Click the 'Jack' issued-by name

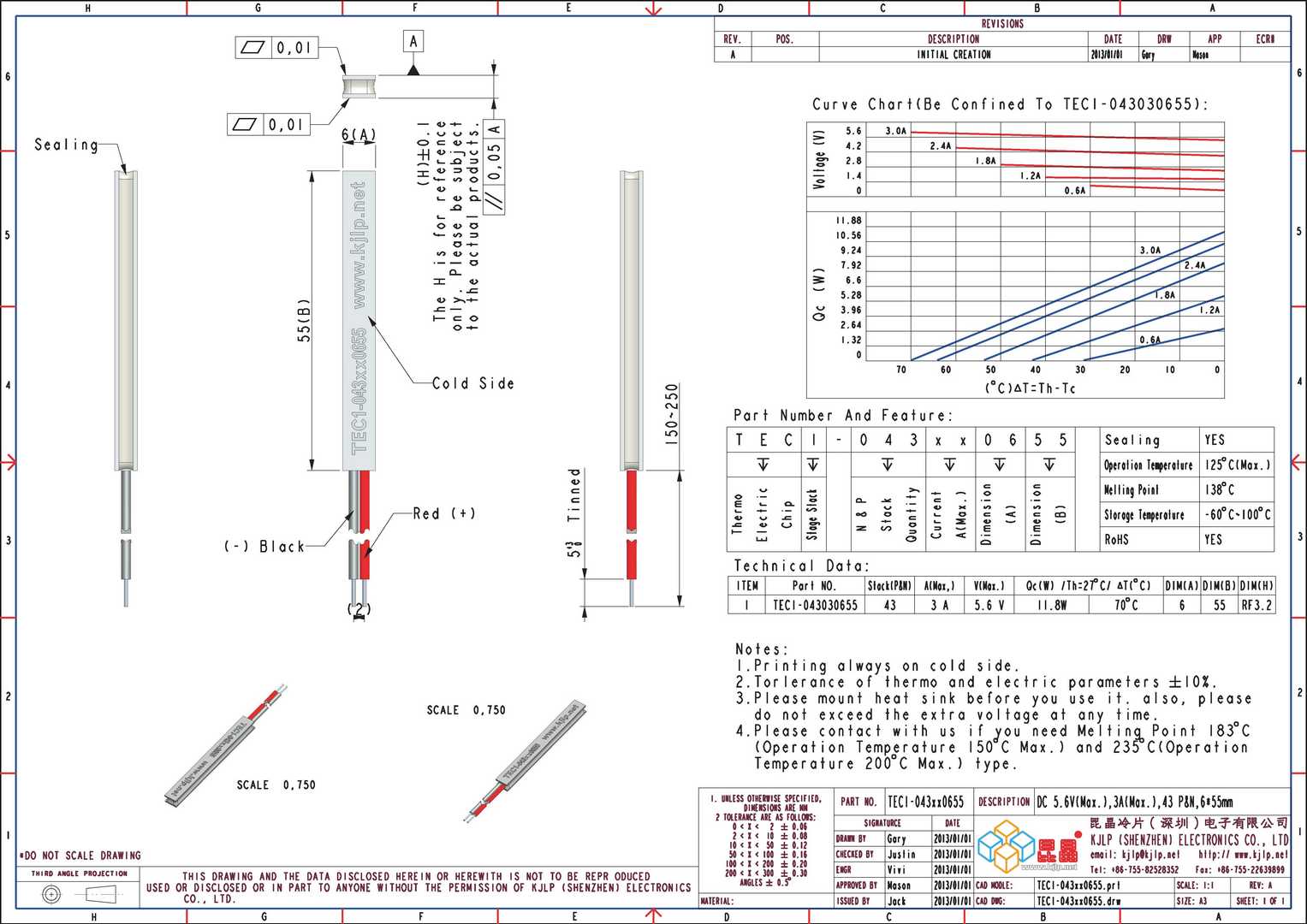896,901
